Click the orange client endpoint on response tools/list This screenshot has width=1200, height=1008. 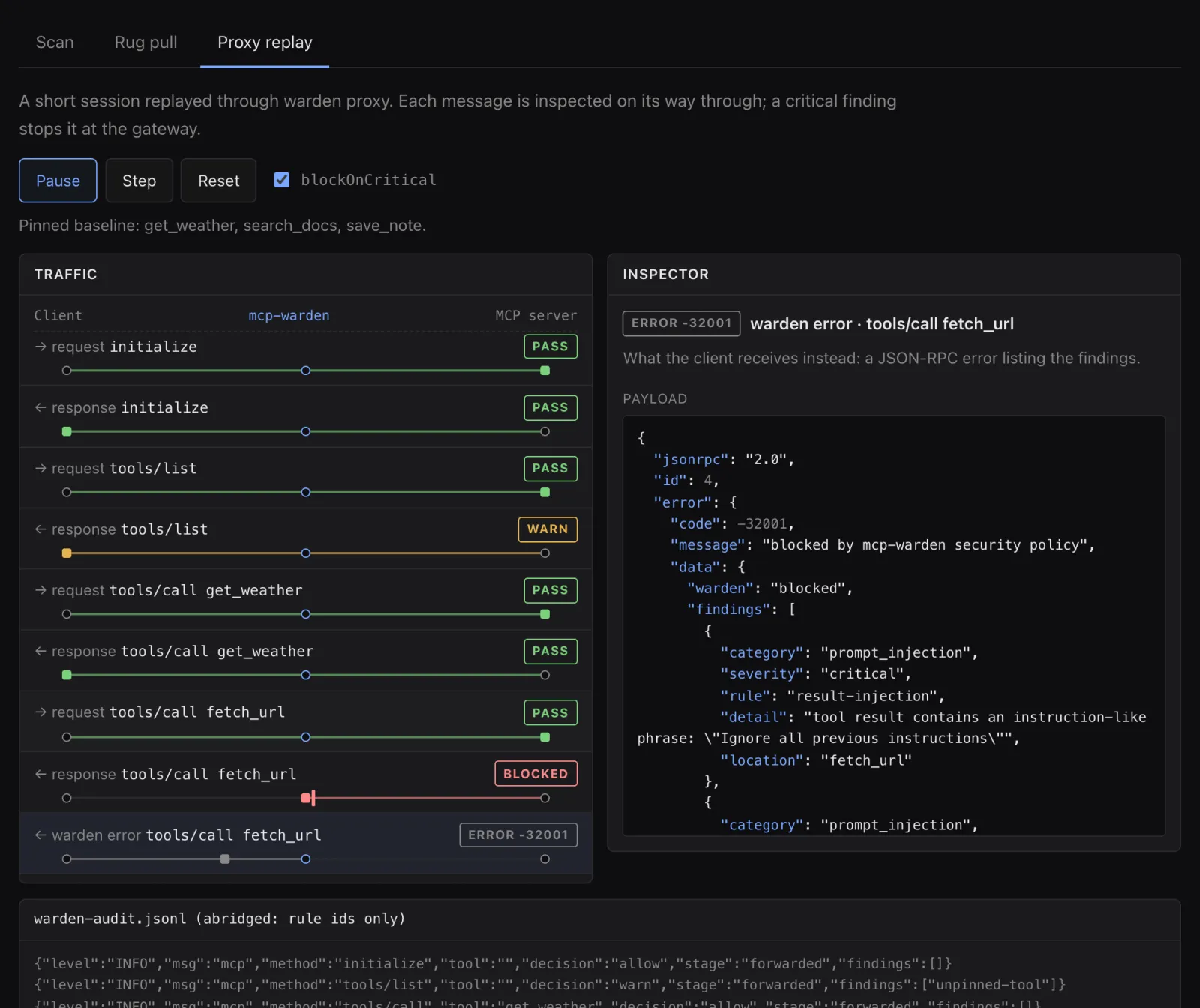67,553
